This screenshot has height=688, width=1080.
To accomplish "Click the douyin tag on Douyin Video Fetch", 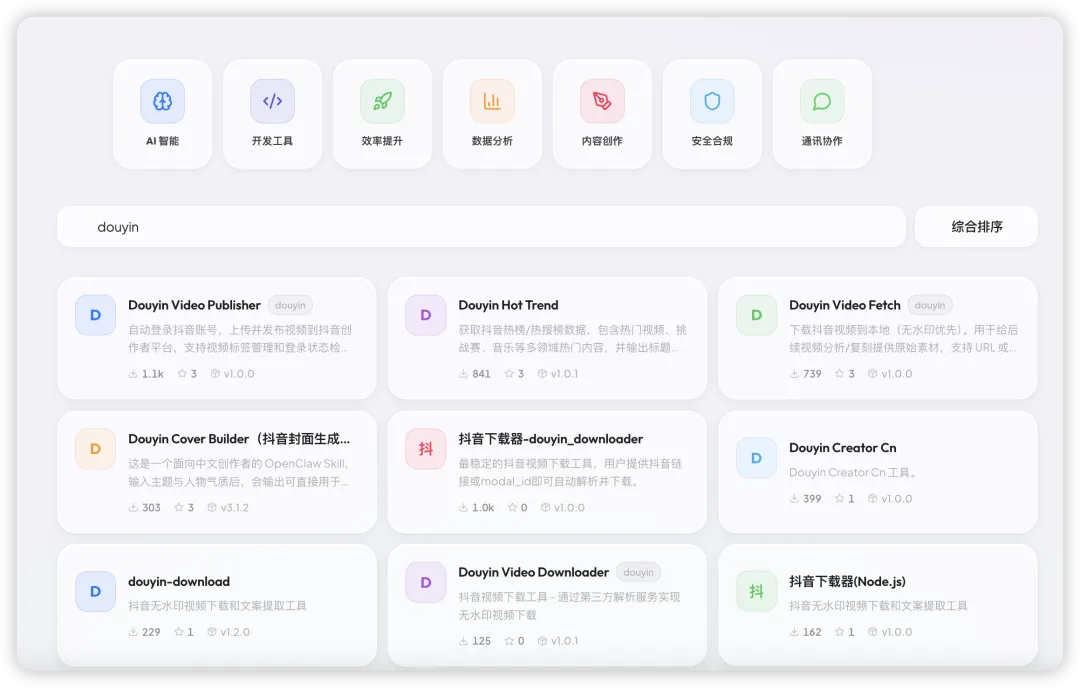I will pyautogui.click(x=930, y=305).
